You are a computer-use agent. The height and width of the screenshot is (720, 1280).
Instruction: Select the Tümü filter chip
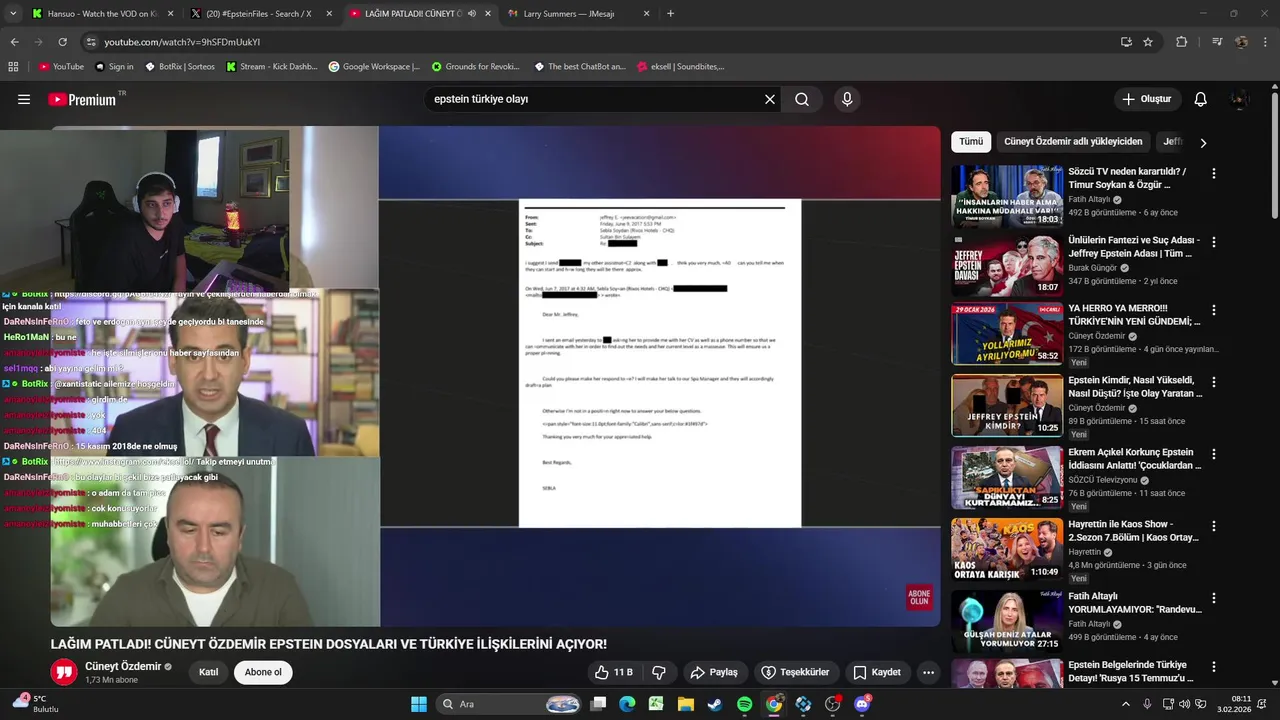tap(971, 142)
